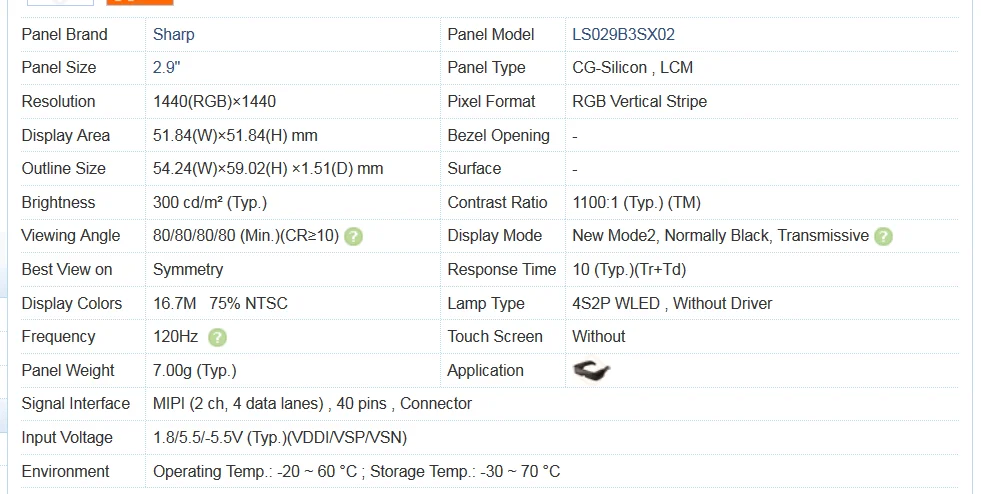The width and height of the screenshot is (981, 494).
Task: Click the Display Mode label
Action: (494, 236)
